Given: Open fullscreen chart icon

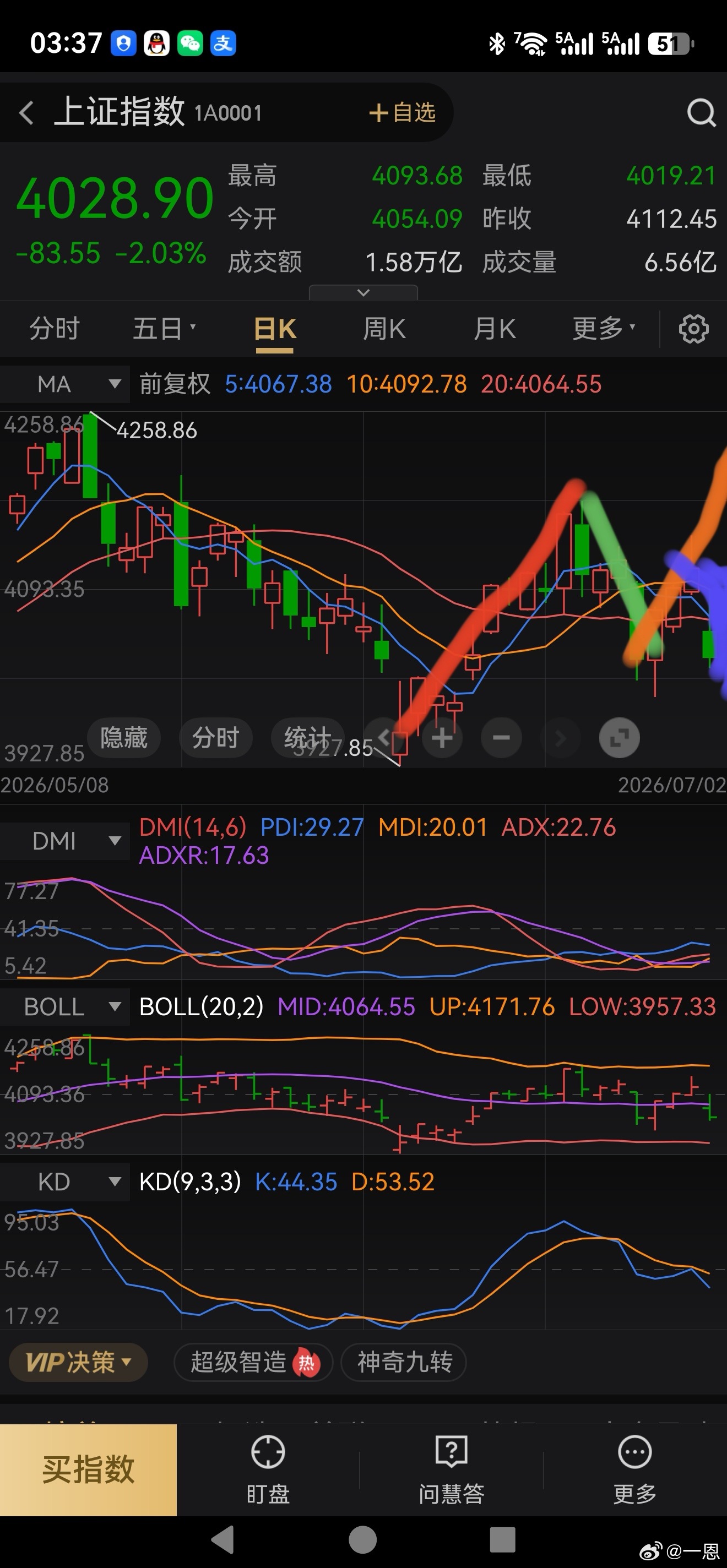Looking at the screenshot, I should coord(619,738).
